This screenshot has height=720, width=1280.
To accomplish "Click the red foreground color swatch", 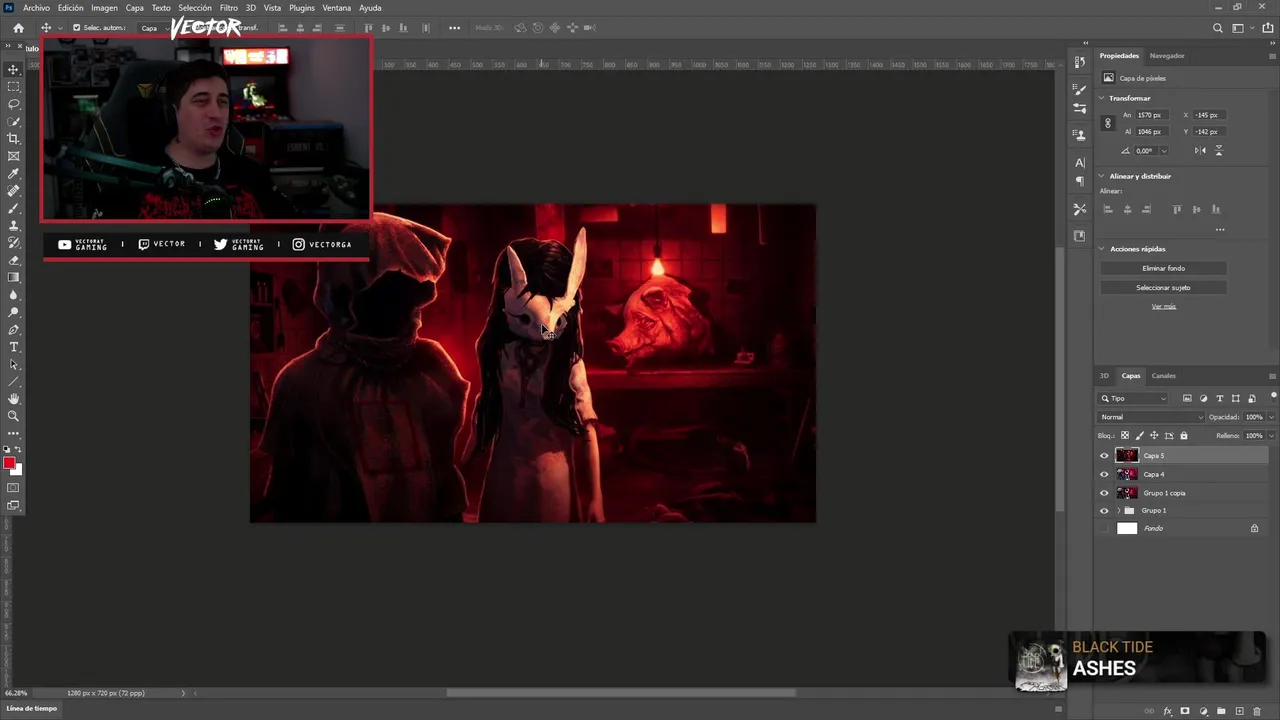I will click(x=9, y=463).
